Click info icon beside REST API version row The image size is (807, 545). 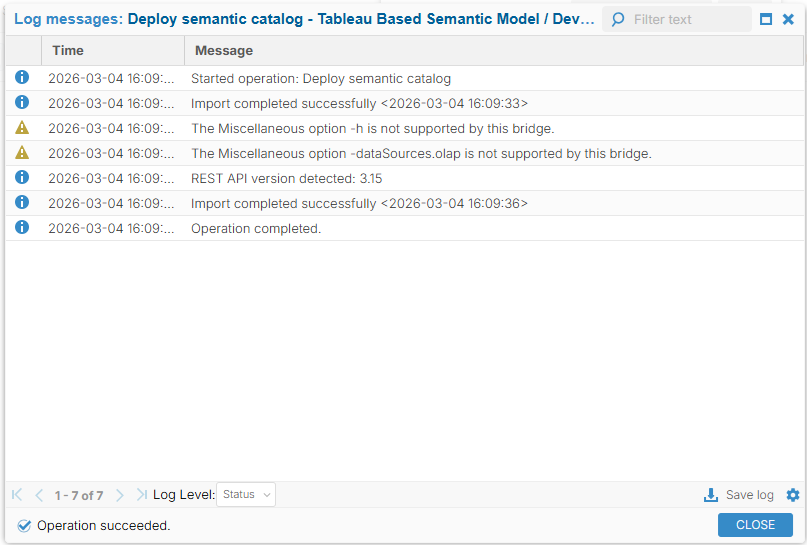22,178
